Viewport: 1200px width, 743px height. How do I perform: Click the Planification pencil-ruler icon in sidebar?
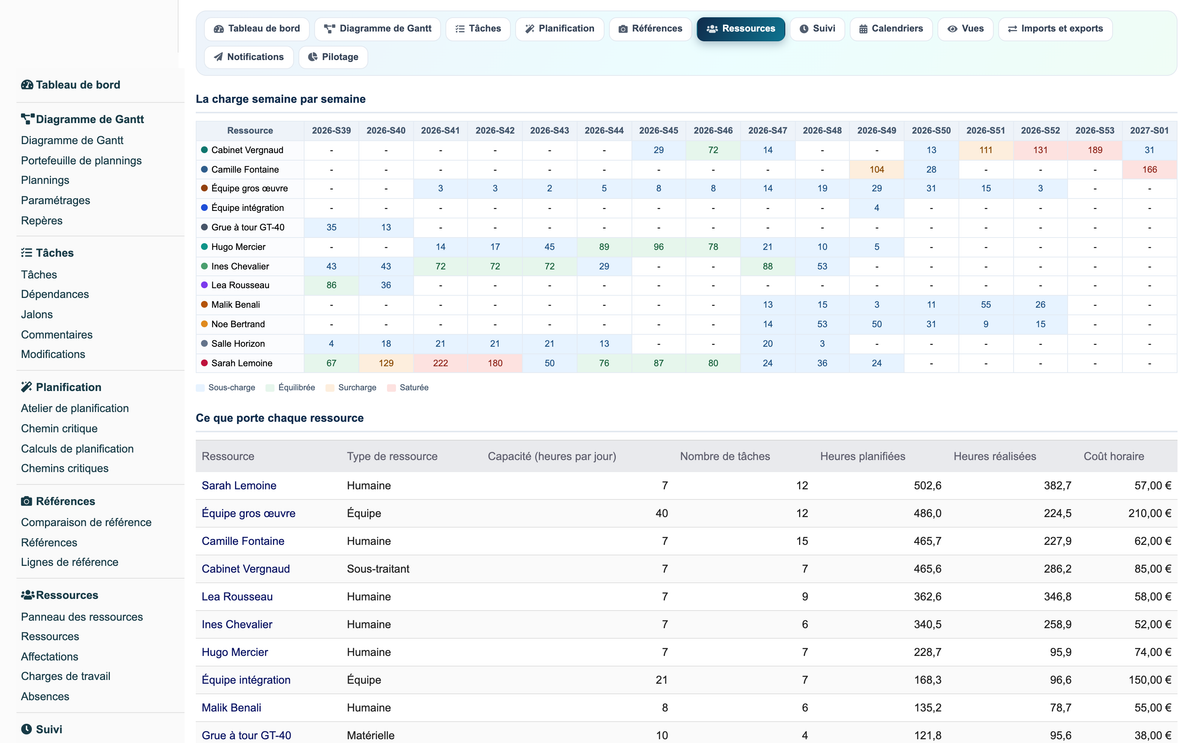27,387
